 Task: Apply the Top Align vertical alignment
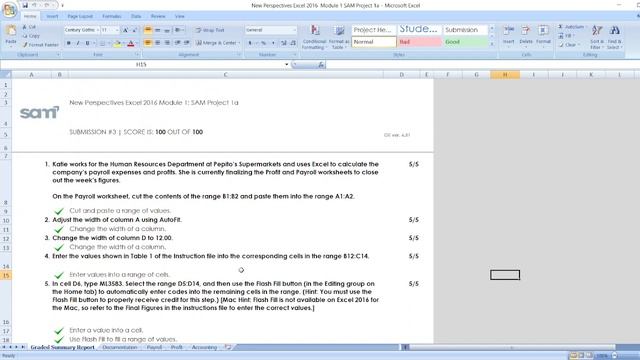148,30
